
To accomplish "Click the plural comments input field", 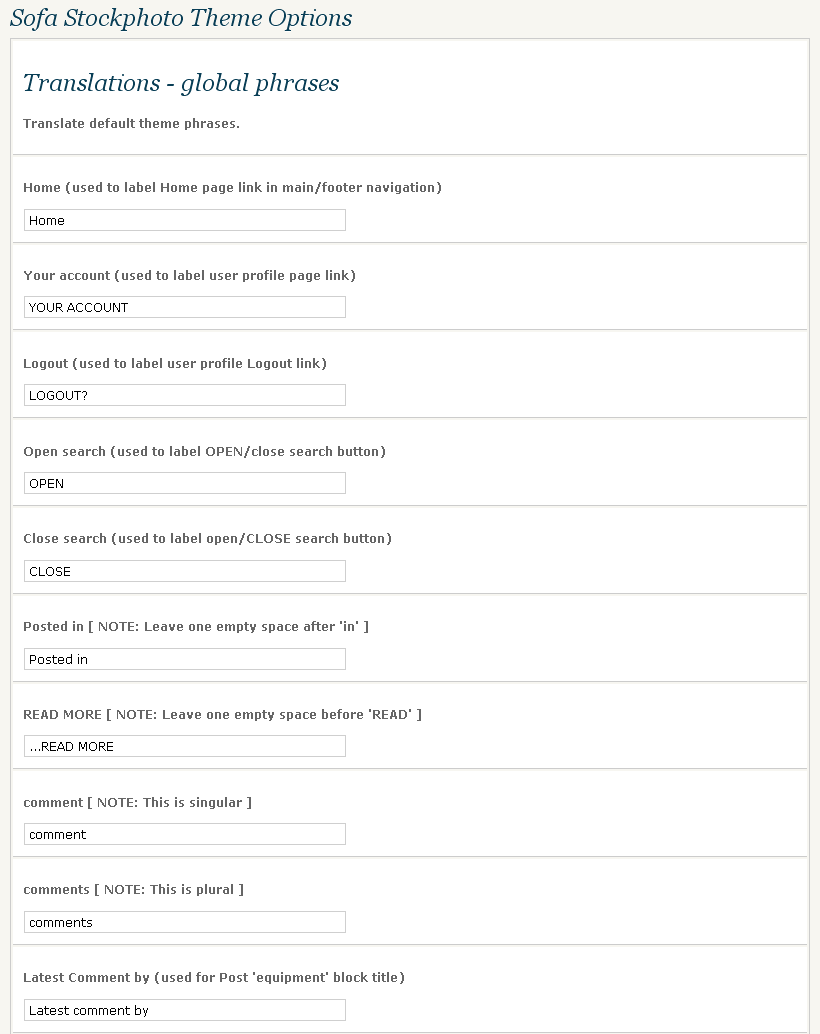I will (185, 922).
